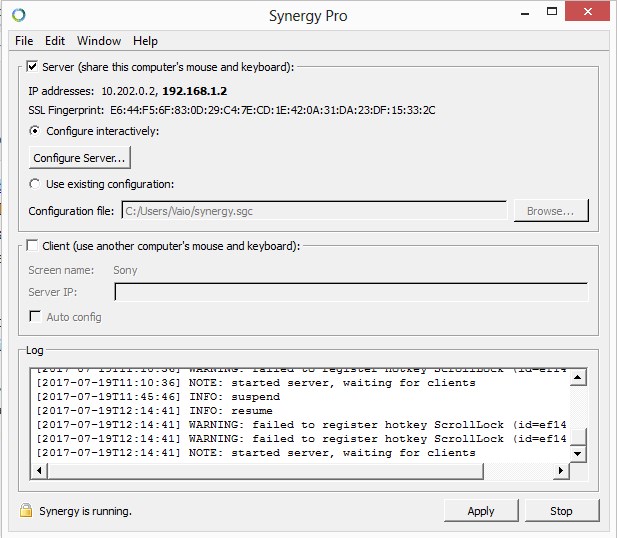The width and height of the screenshot is (617, 538).
Task: Close the Synergy Pro window
Action: (x=587, y=11)
